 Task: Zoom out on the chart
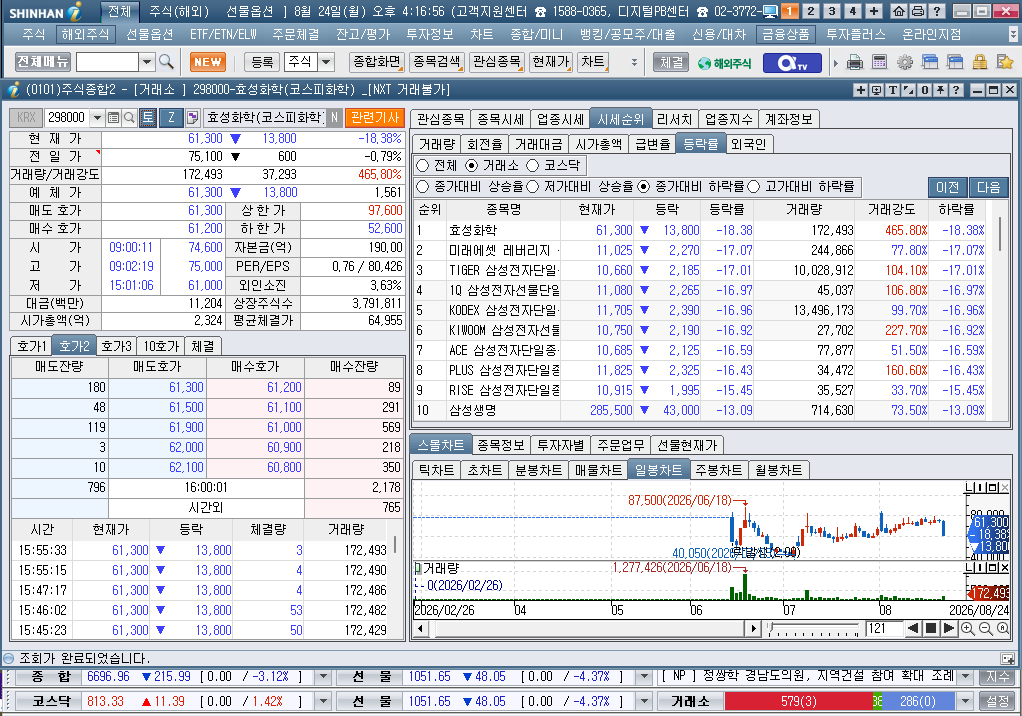coord(986,629)
